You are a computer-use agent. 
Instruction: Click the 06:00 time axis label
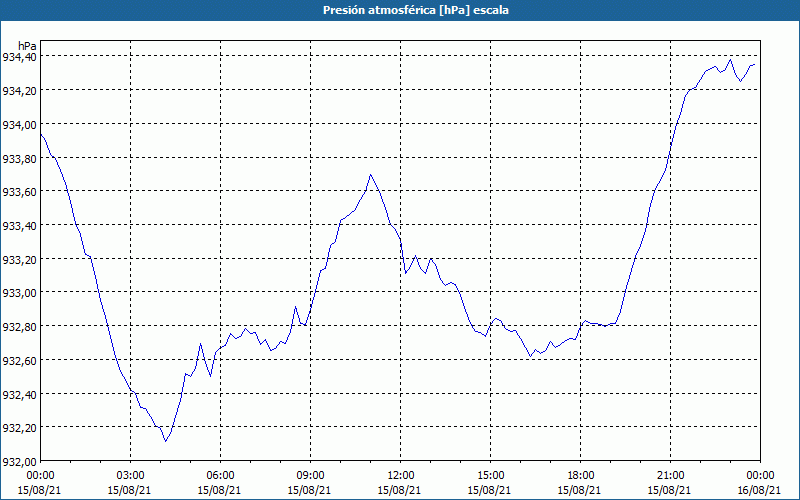pos(220,476)
